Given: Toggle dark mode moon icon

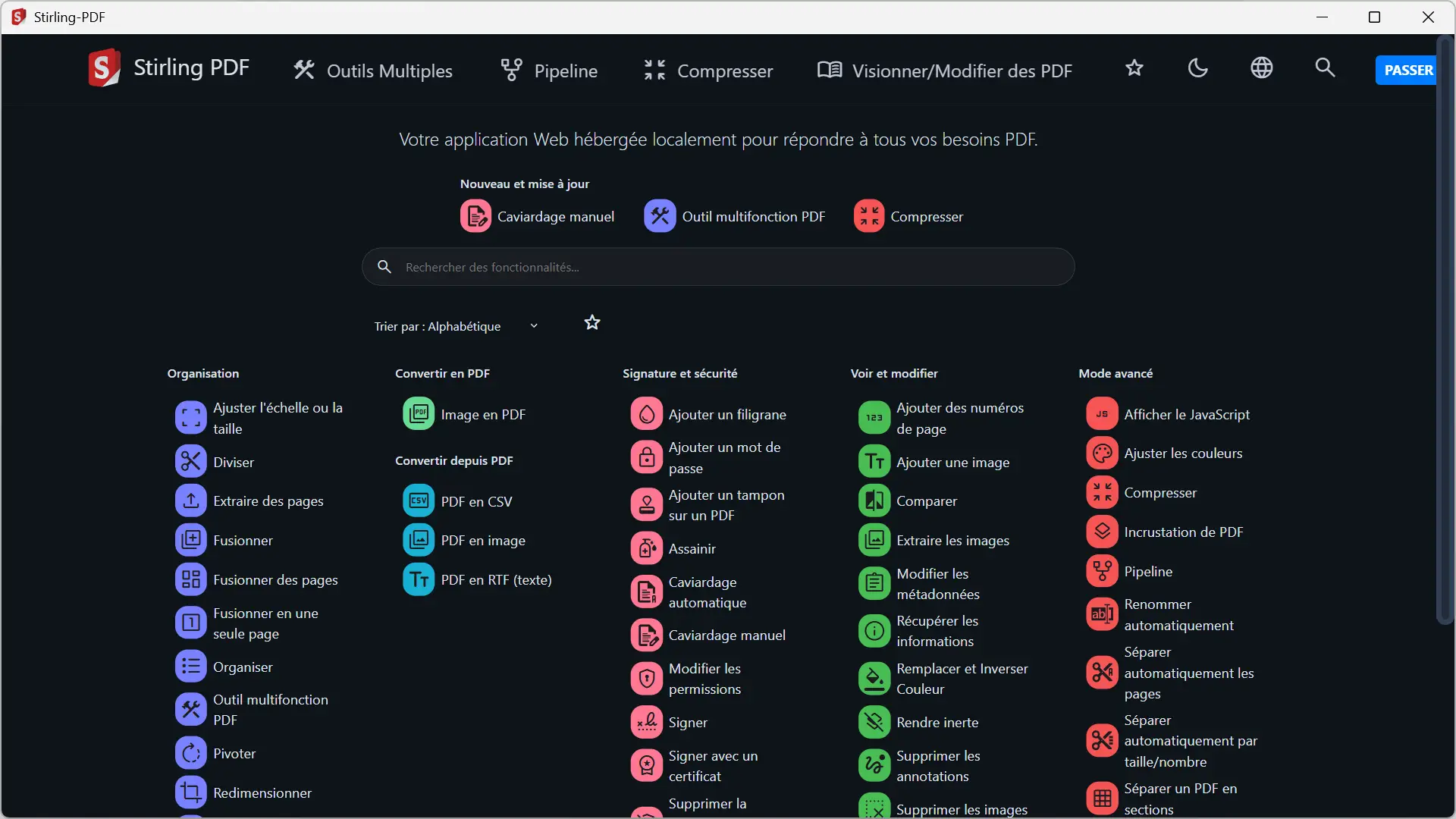Looking at the screenshot, I should 1197,68.
